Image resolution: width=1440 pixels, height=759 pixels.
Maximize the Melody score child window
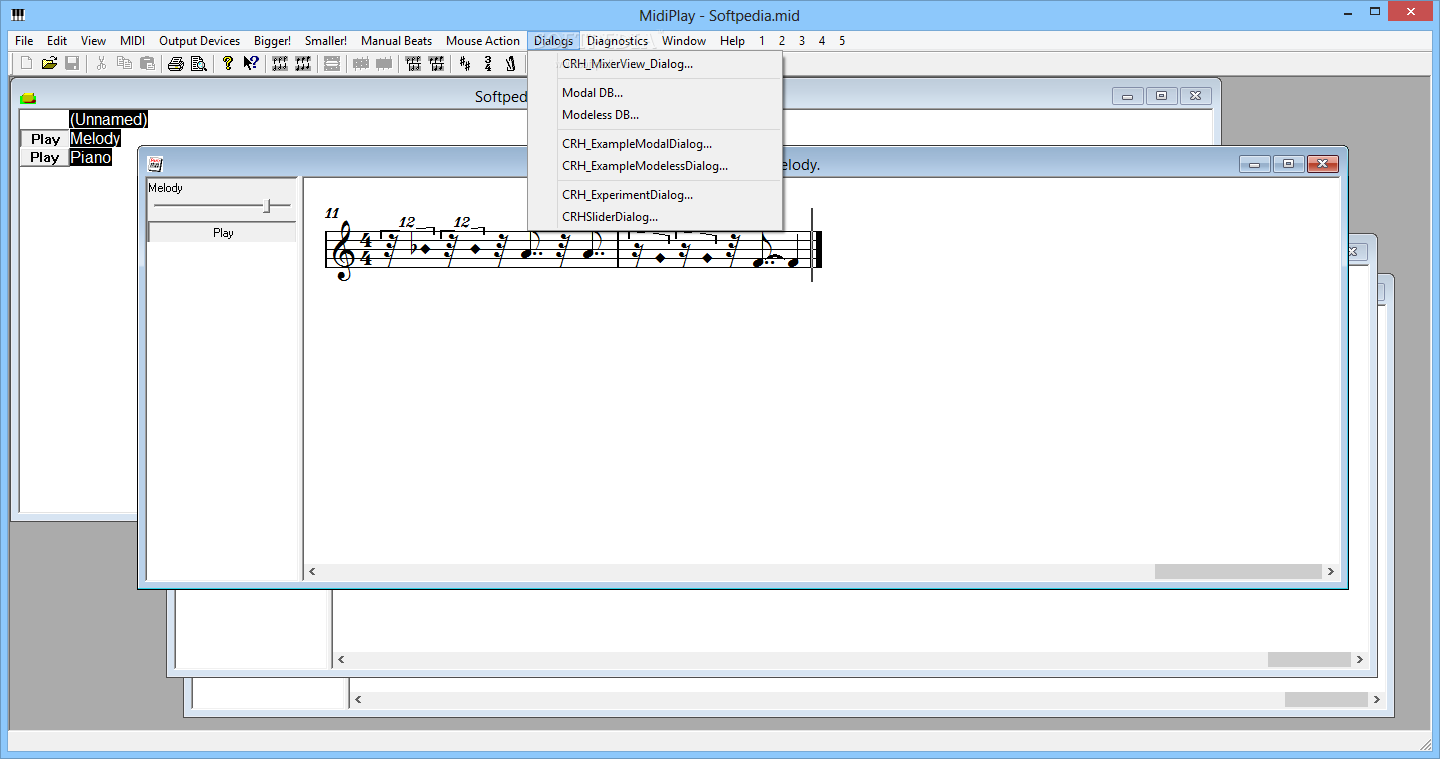click(x=1289, y=164)
